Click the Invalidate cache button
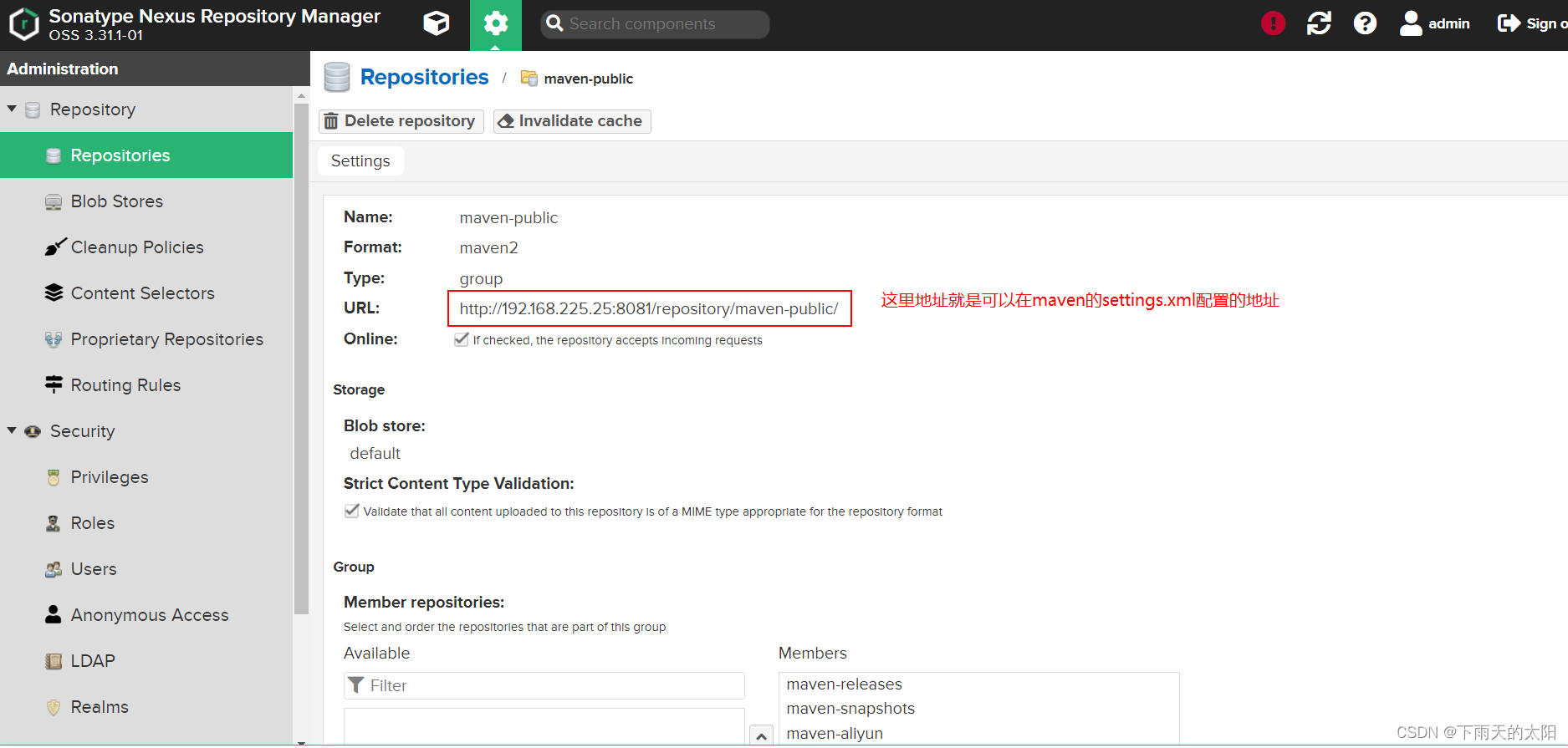The height and width of the screenshot is (748, 1568). [x=572, y=121]
